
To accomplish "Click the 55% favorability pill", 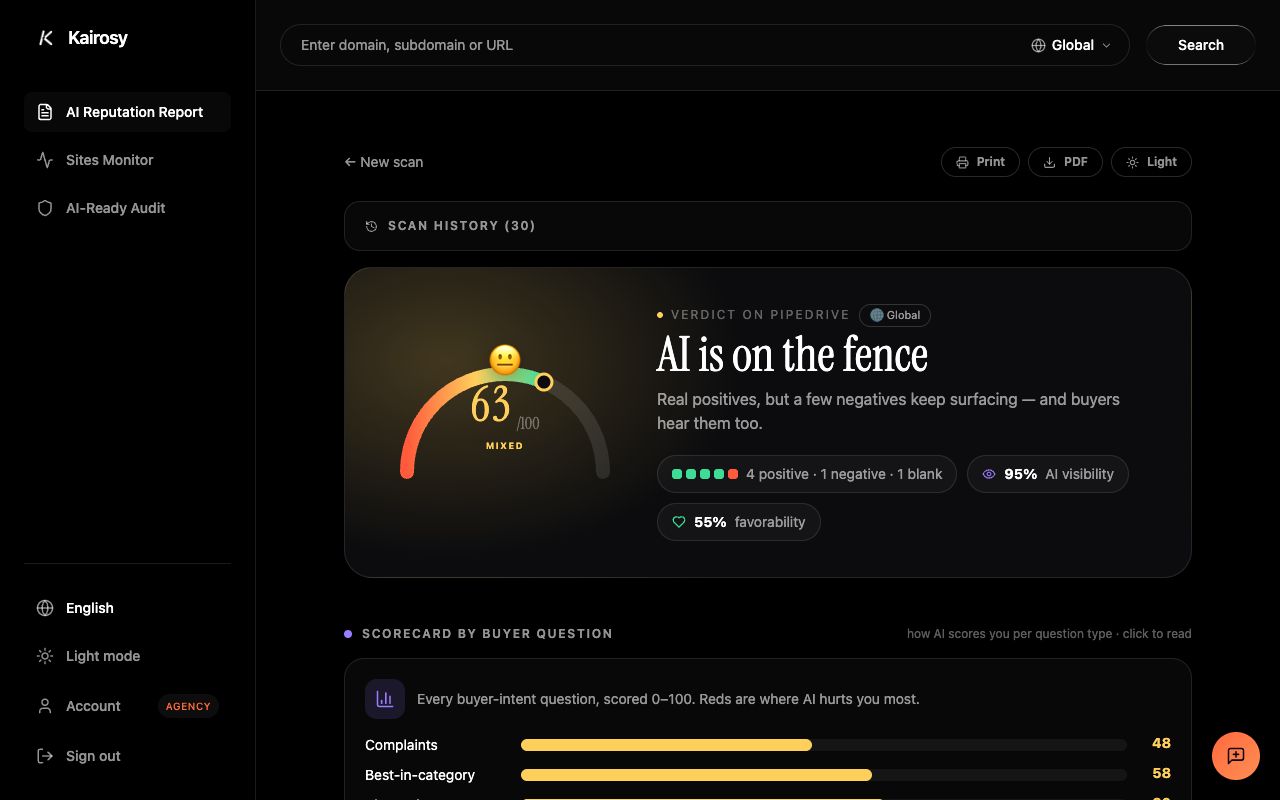I will 738,522.
